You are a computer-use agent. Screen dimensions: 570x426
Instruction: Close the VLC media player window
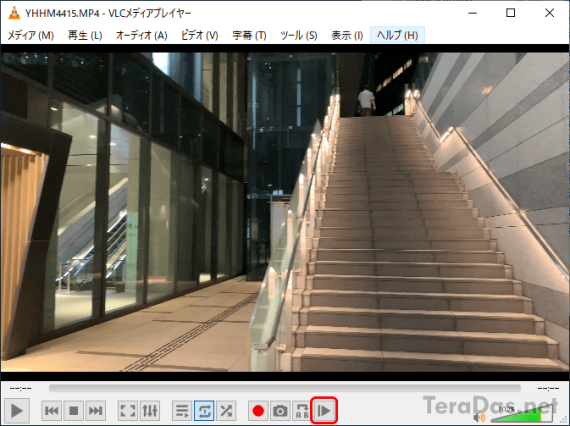[x=549, y=13]
